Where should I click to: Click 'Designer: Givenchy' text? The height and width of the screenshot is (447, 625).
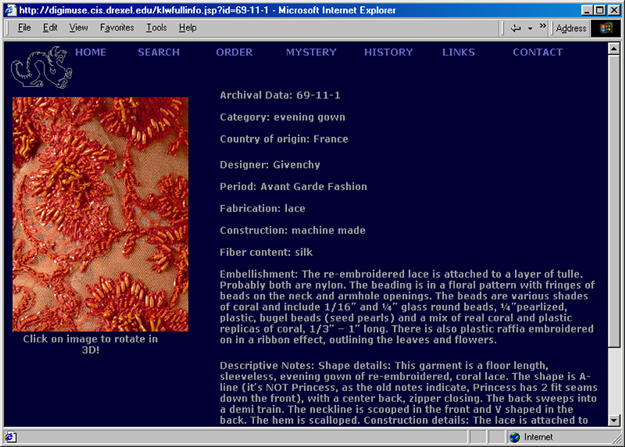pos(270,165)
